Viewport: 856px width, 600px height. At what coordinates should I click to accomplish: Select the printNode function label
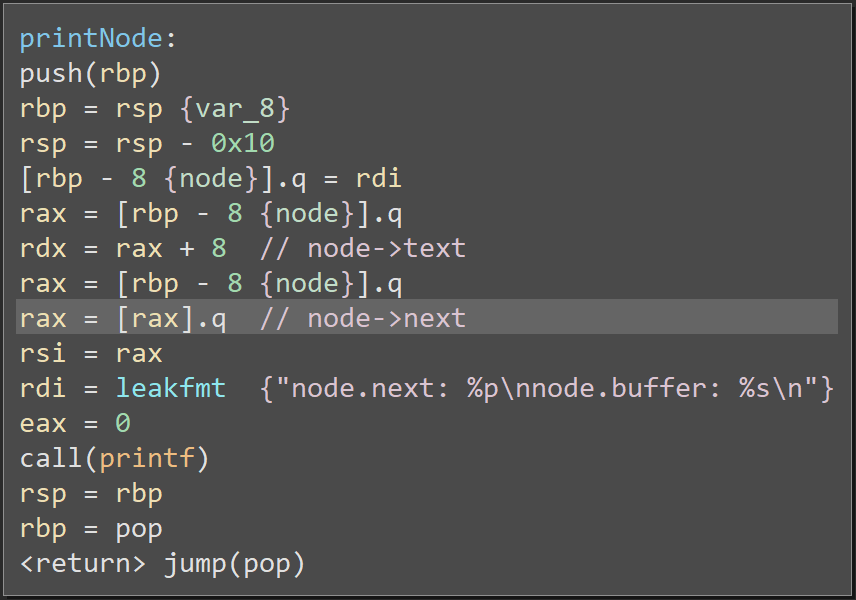tap(91, 39)
